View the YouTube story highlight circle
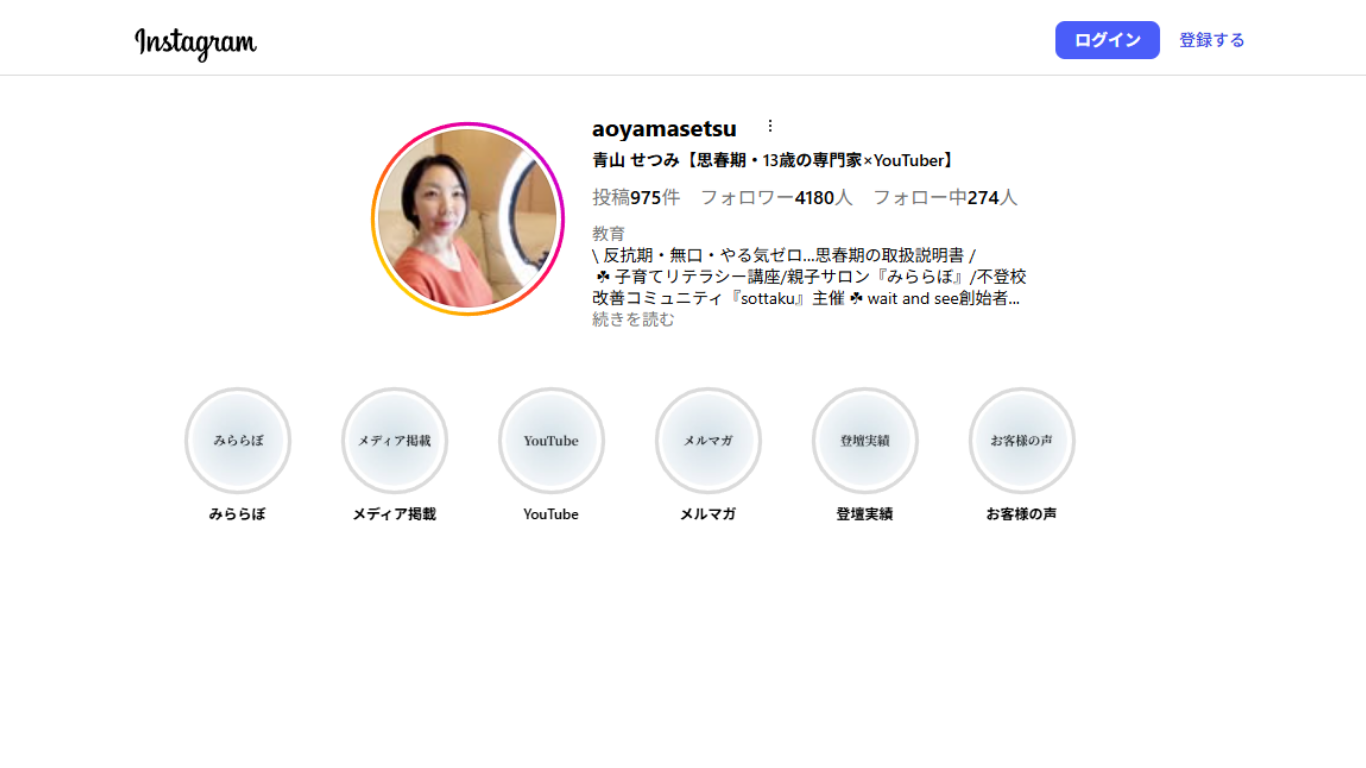The width and height of the screenshot is (1366, 768). pos(551,440)
